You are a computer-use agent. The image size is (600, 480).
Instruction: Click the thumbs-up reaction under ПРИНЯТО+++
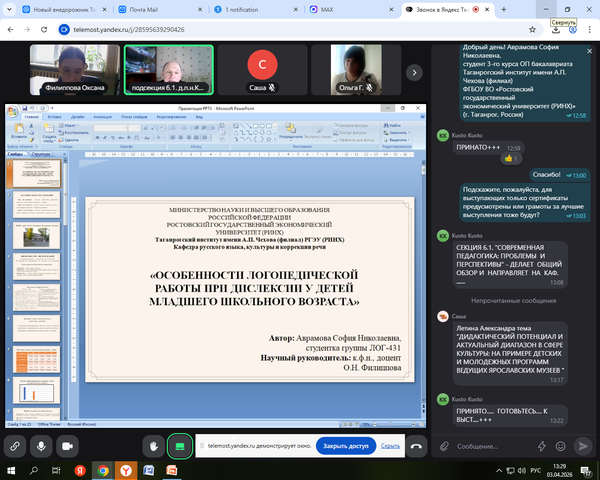[x=512, y=158]
